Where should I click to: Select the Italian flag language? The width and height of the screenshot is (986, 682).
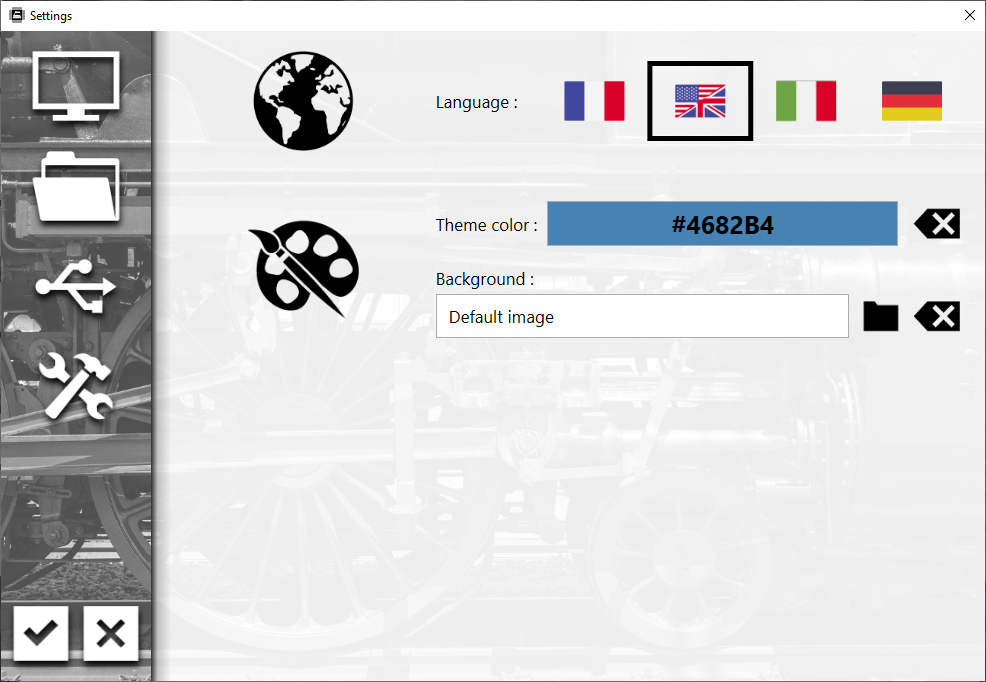click(806, 101)
